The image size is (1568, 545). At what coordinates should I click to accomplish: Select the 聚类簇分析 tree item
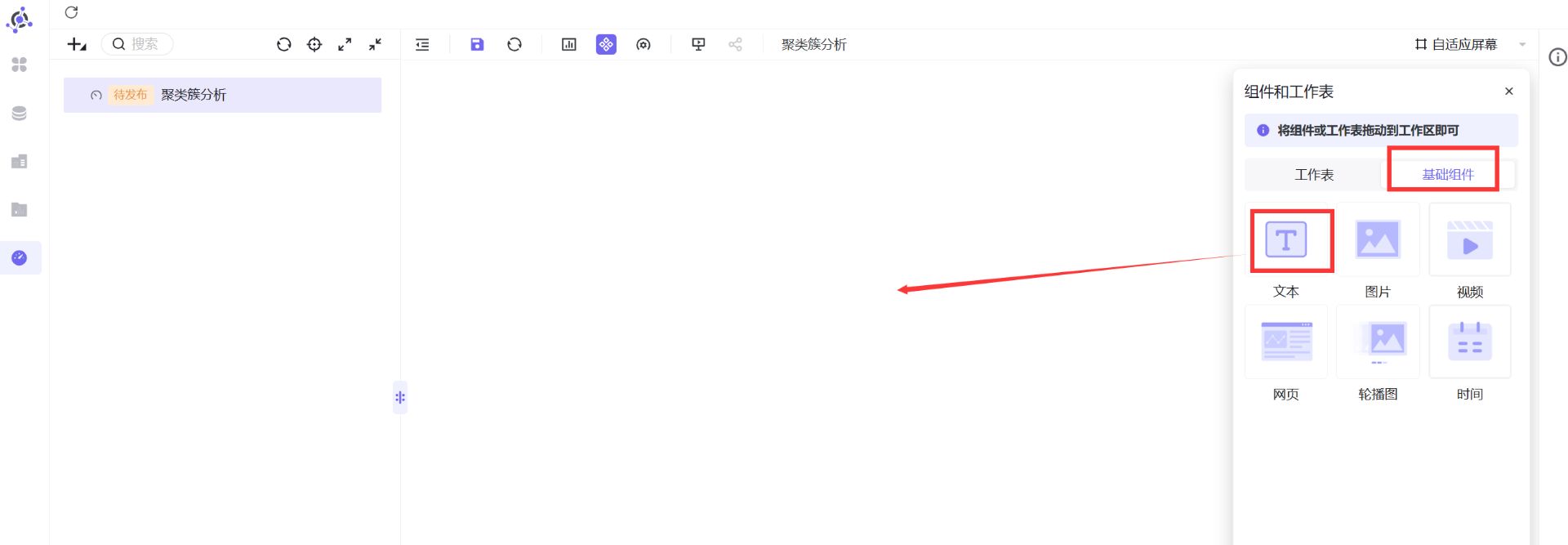222,95
